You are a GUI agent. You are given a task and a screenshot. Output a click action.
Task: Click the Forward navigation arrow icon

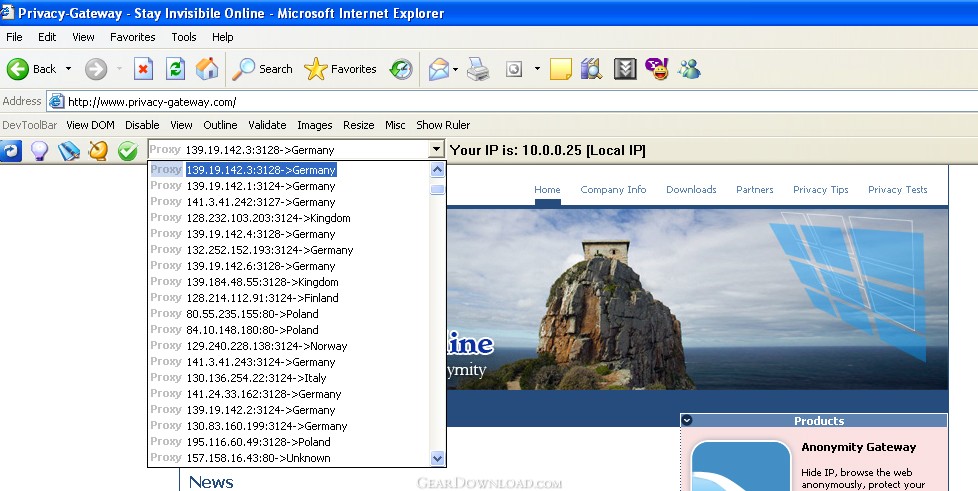[x=96, y=69]
